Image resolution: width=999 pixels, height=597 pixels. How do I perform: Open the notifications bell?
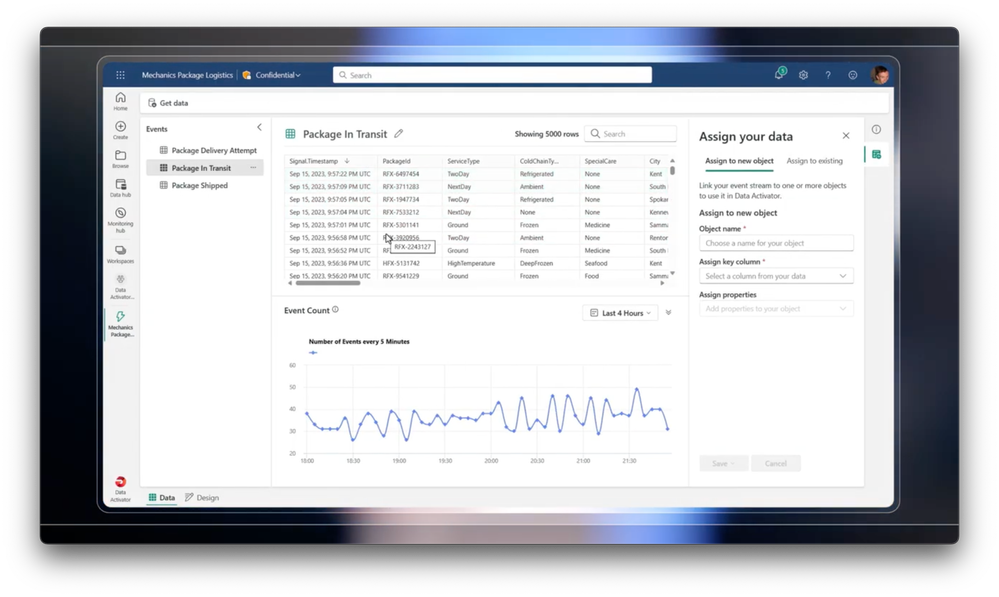click(x=779, y=74)
